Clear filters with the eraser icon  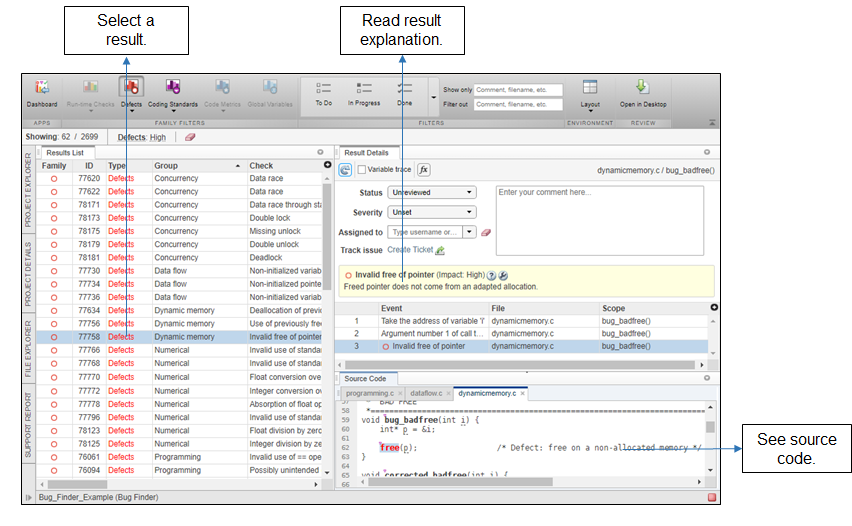click(x=190, y=137)
